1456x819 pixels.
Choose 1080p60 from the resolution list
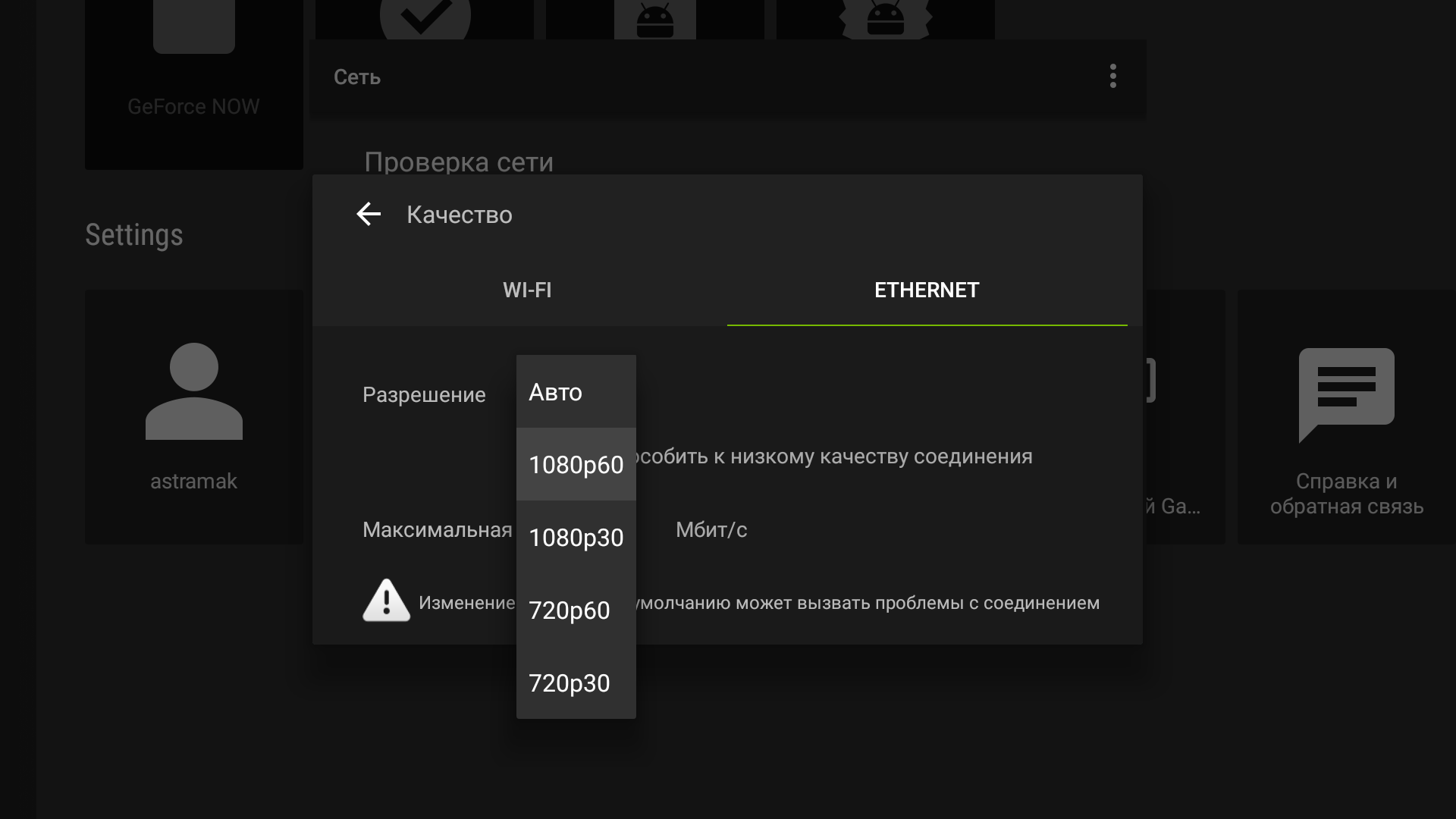(x=576, y=464)
